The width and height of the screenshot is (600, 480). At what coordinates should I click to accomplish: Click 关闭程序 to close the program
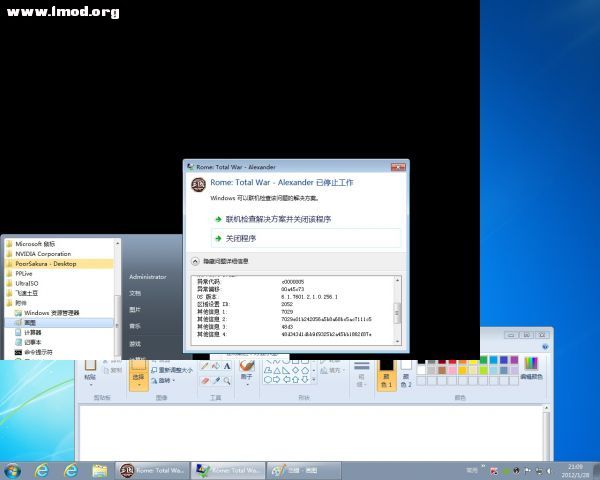coord(241,238)
